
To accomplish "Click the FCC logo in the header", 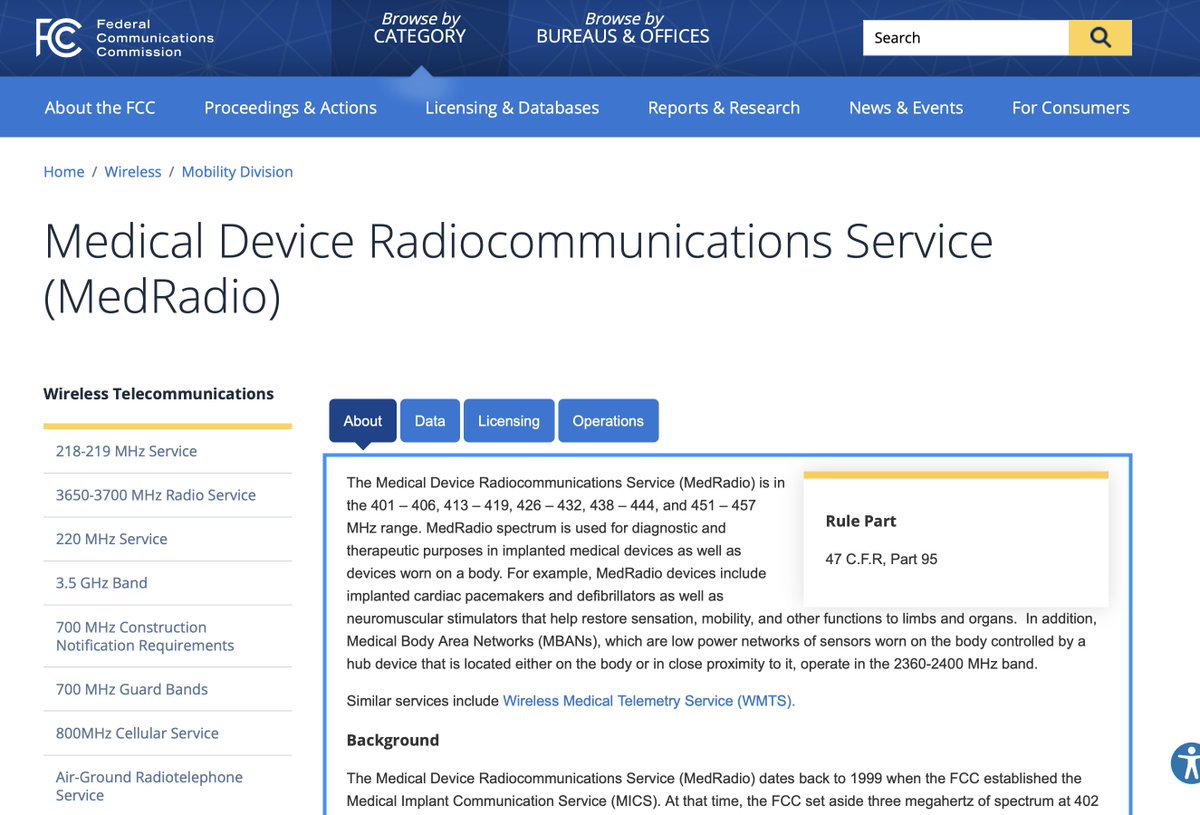I will tap(124, 38).
